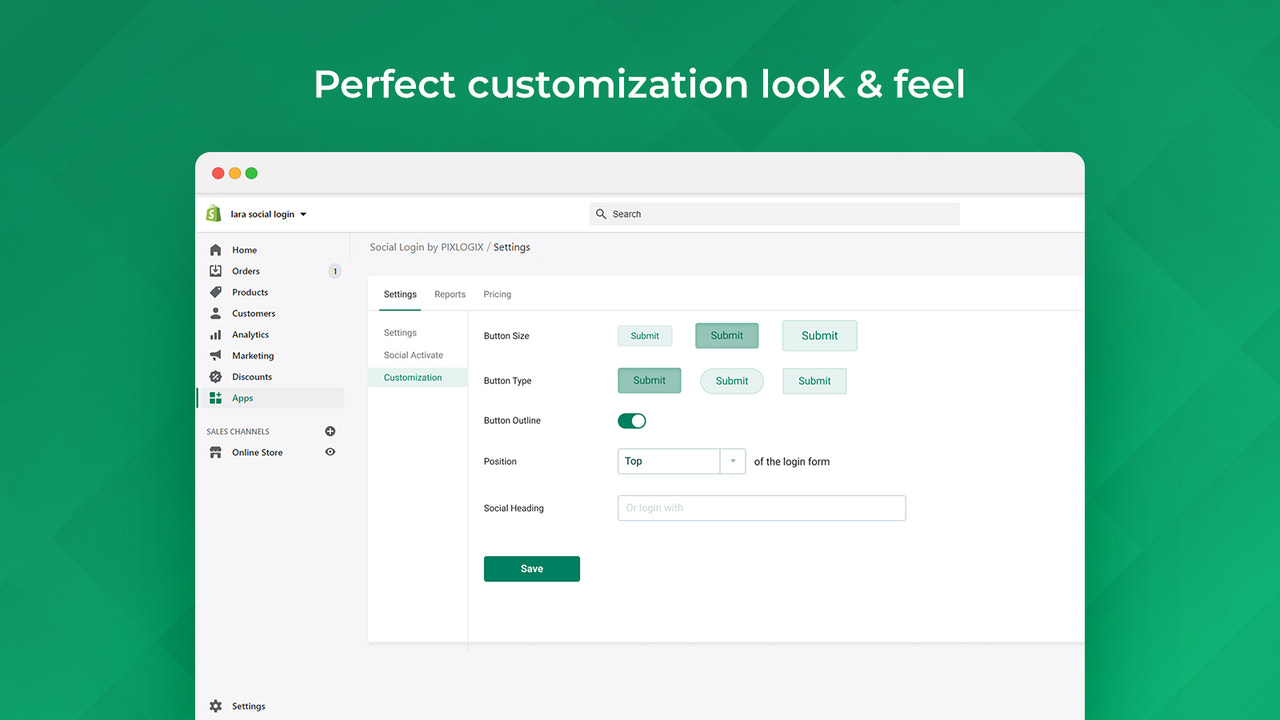The image size is (1280, 720).
Task: Choose the filled medium Submit button style
Action: (726, 335)
